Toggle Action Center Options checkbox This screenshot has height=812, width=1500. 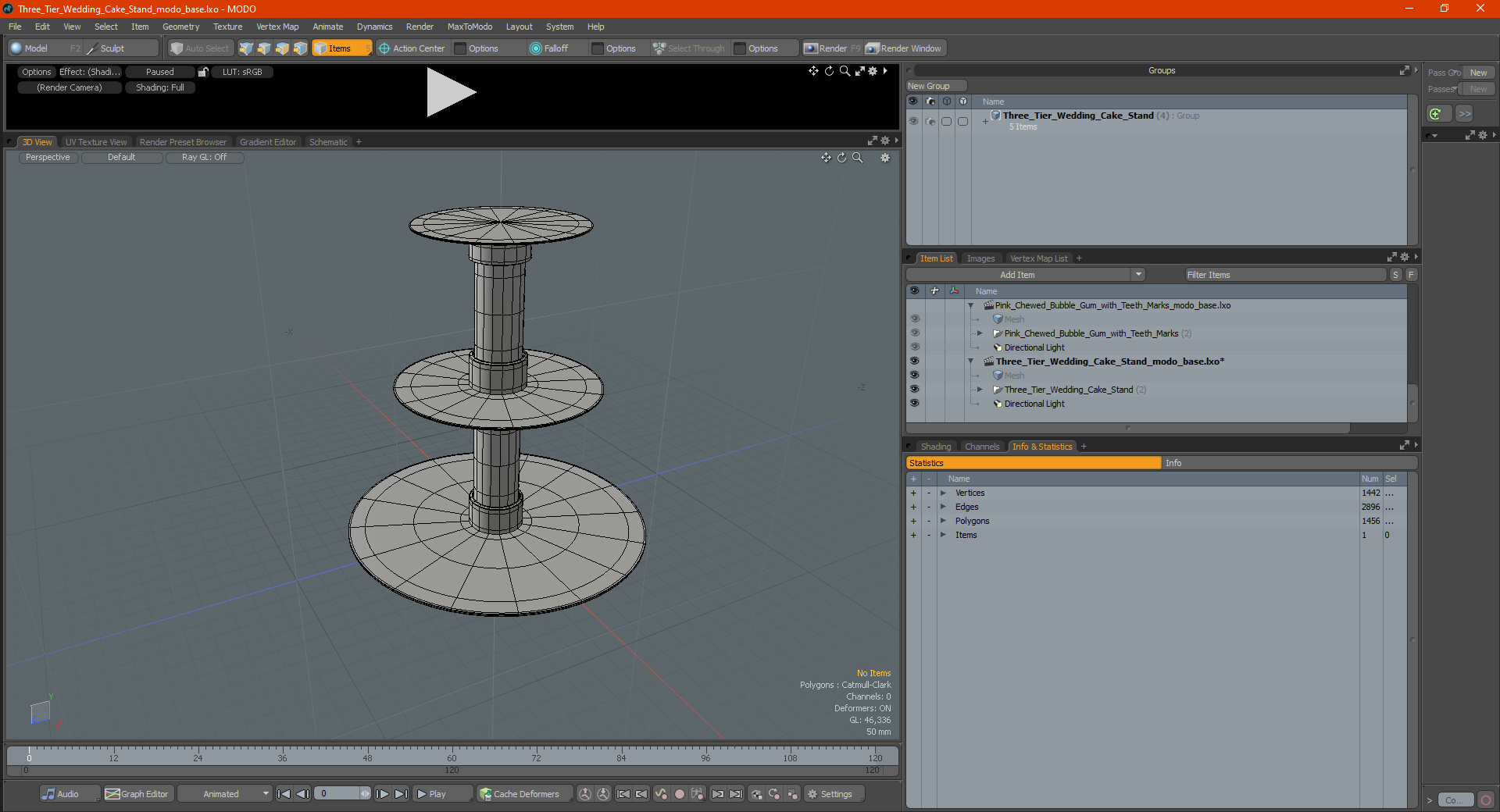[461, 48]
